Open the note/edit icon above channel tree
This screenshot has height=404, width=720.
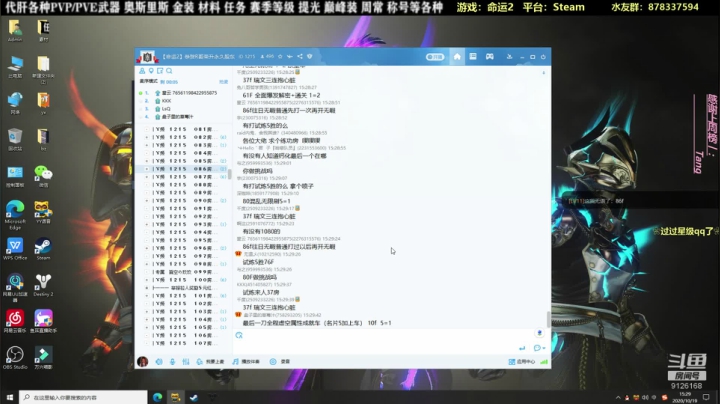click(160, 71)
